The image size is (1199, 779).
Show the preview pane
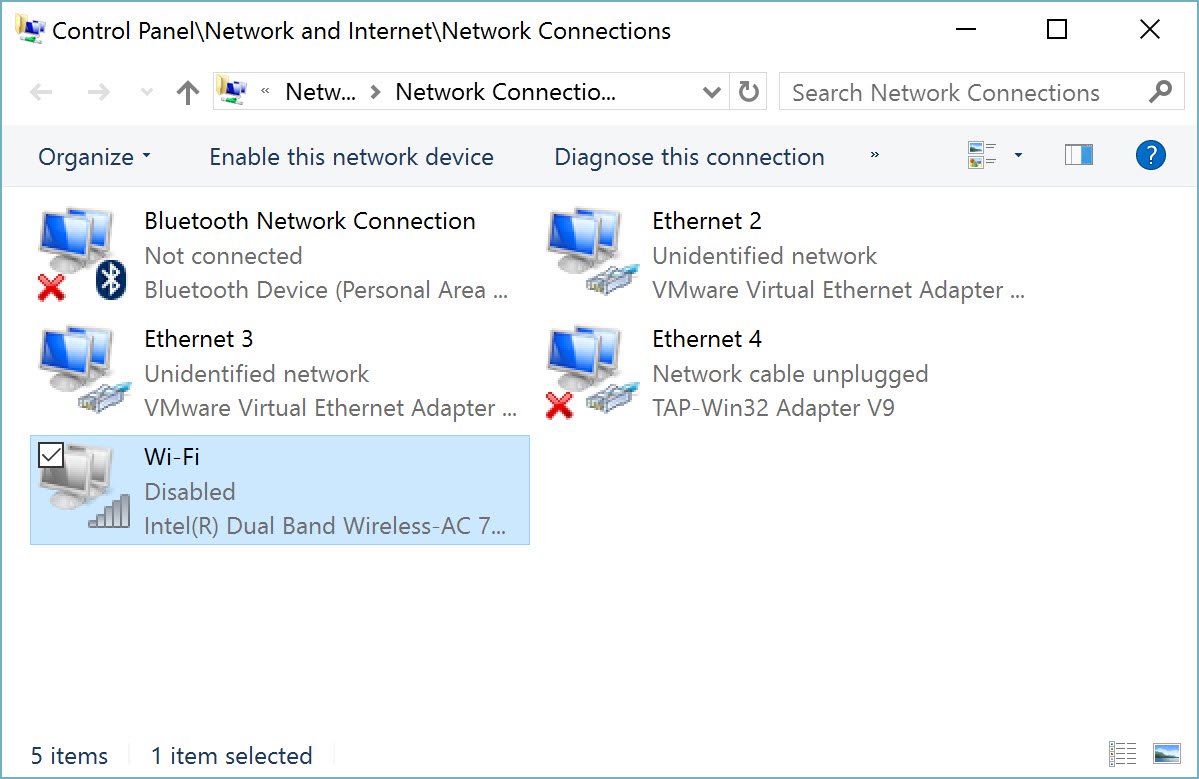point(1078,156)
